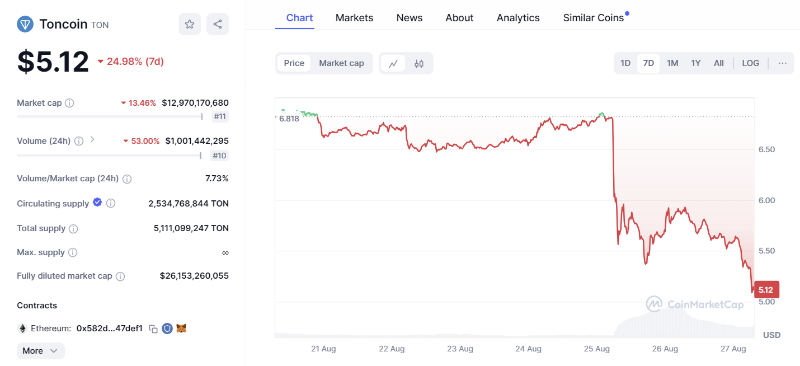Add Toncoin to watchlist with star icon

pos(189,24)
